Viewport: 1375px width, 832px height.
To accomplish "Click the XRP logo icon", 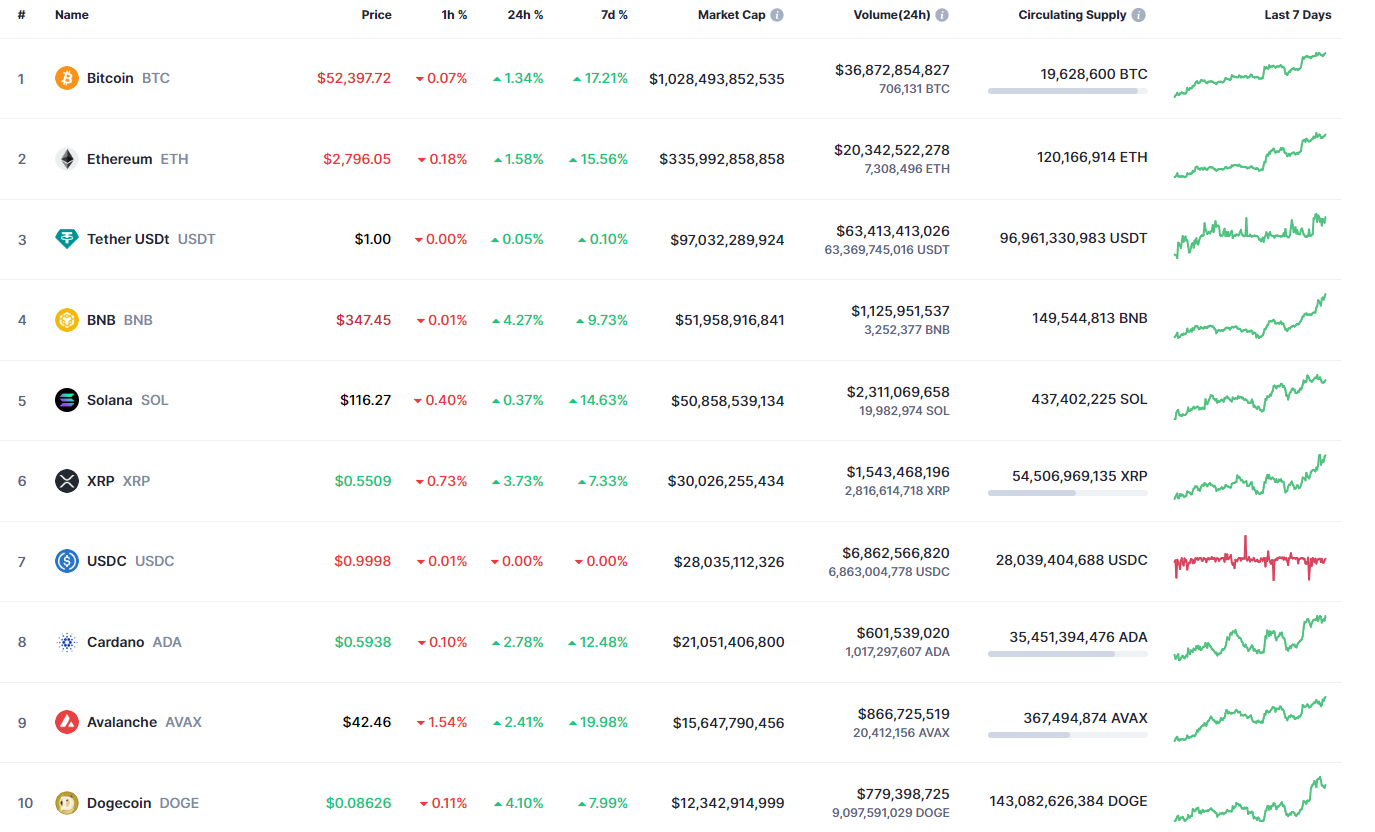I will click(67, 481).
